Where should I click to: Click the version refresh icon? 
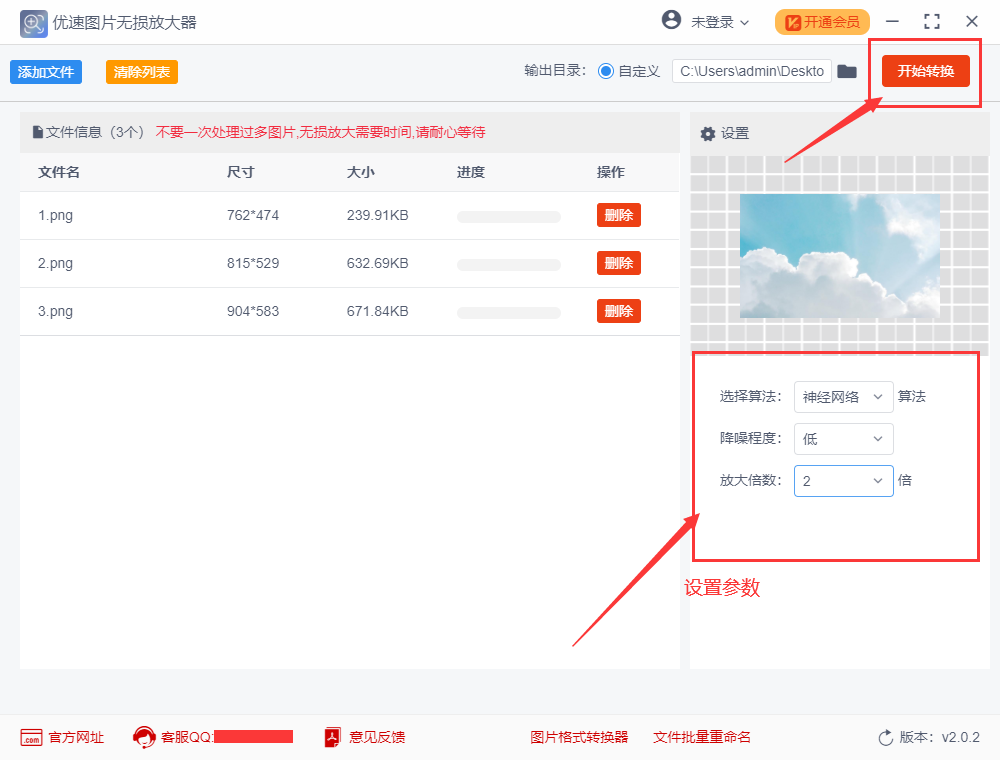coord(885,738)
